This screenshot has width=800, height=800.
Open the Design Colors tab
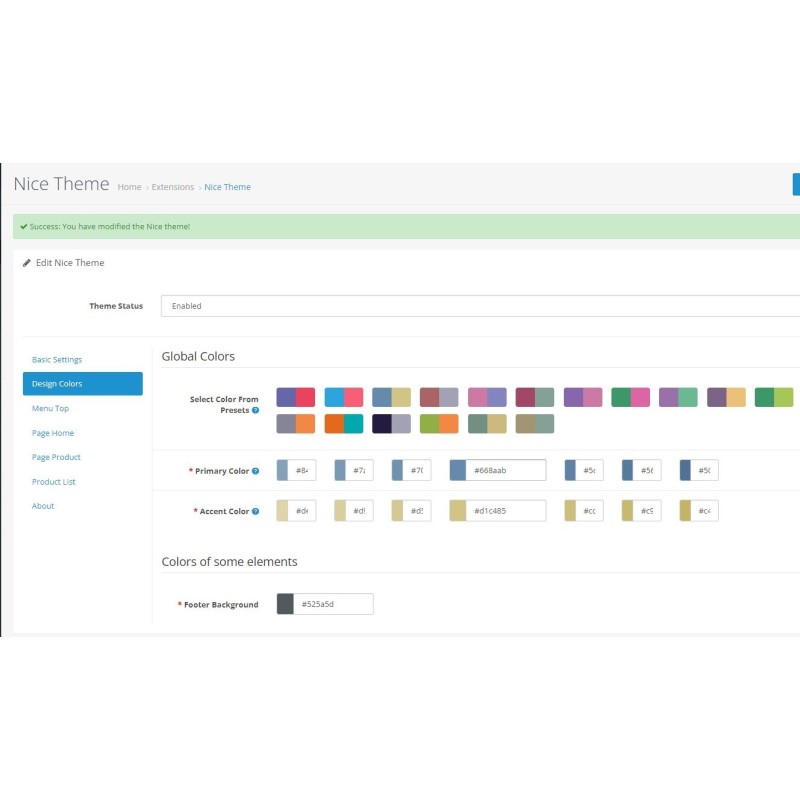[82, 384]
